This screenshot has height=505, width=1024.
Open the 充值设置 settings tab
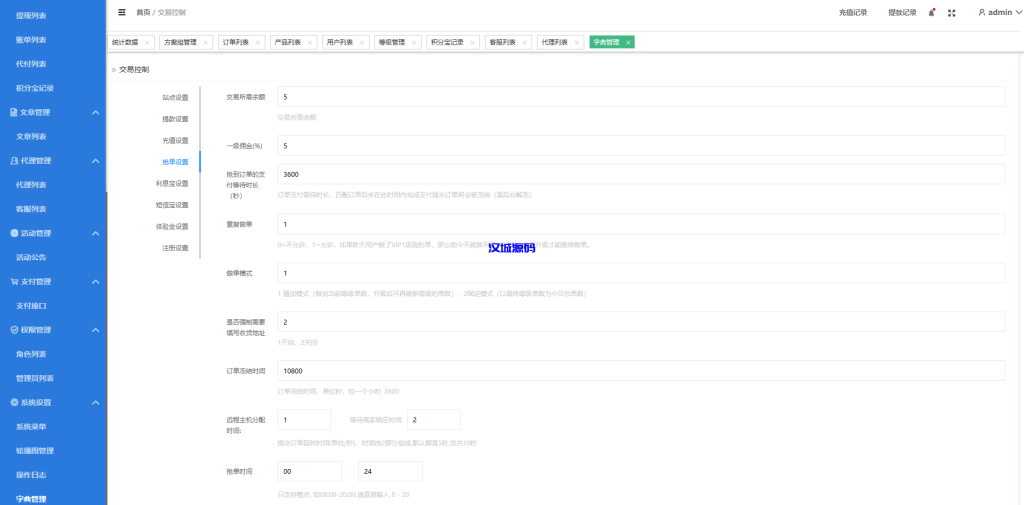coord(175,140)
